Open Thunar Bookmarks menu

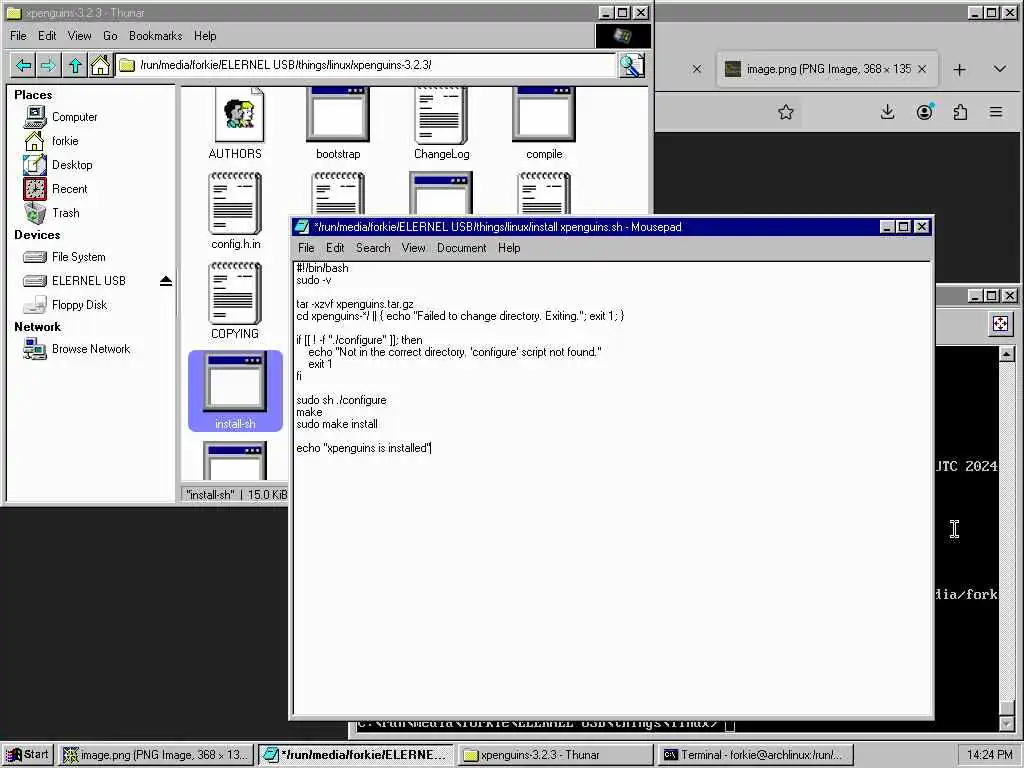(x=155, y=36)
